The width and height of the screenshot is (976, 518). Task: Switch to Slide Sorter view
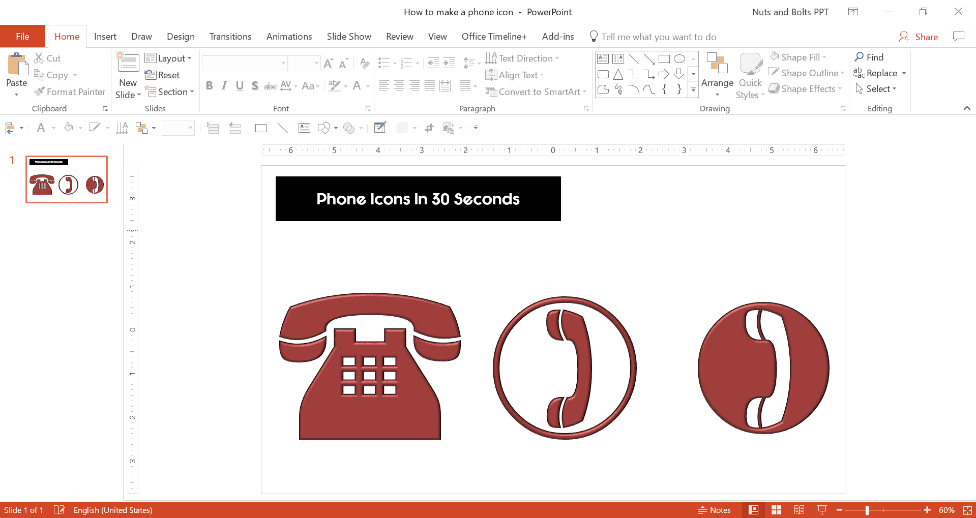pyautogui.click(x=776, y=510)
